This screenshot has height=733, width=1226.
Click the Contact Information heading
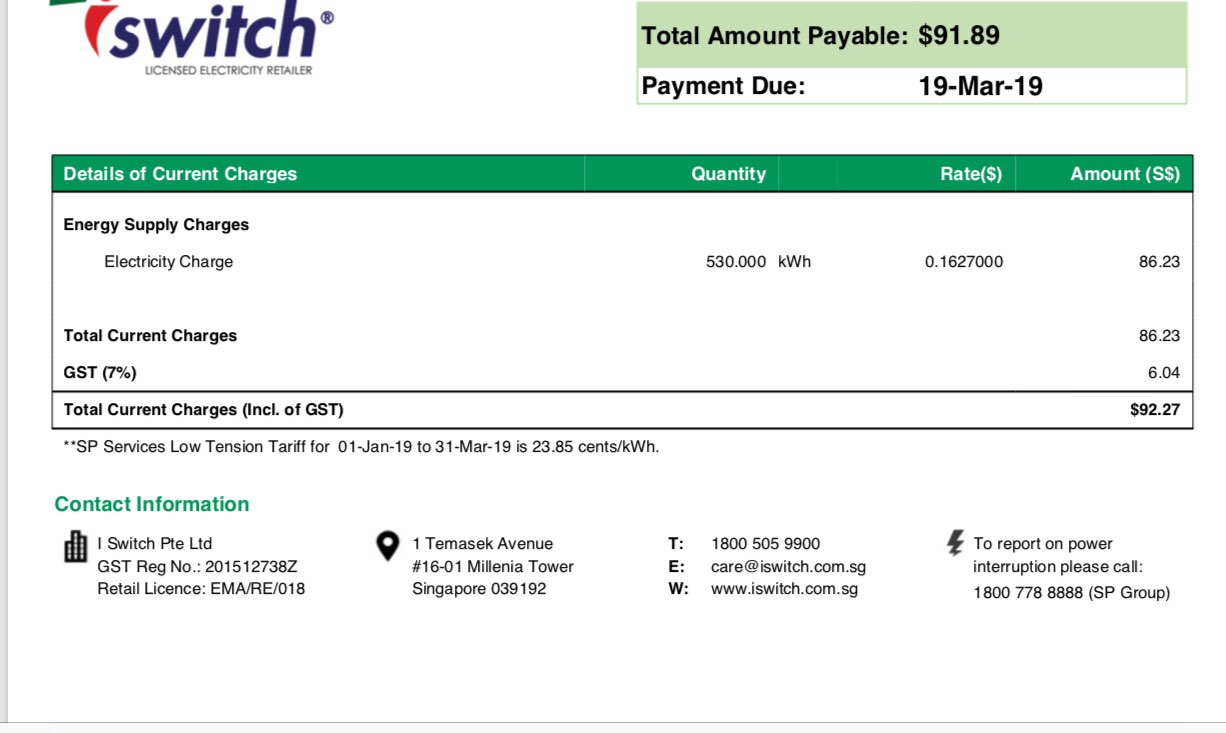coord(152,504)
